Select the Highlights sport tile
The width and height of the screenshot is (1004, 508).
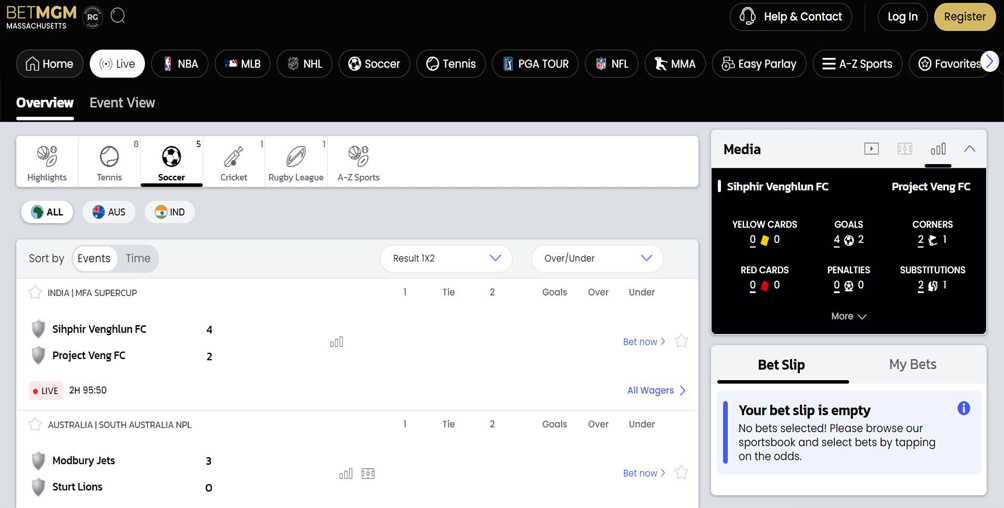click(x=47, y=162)
